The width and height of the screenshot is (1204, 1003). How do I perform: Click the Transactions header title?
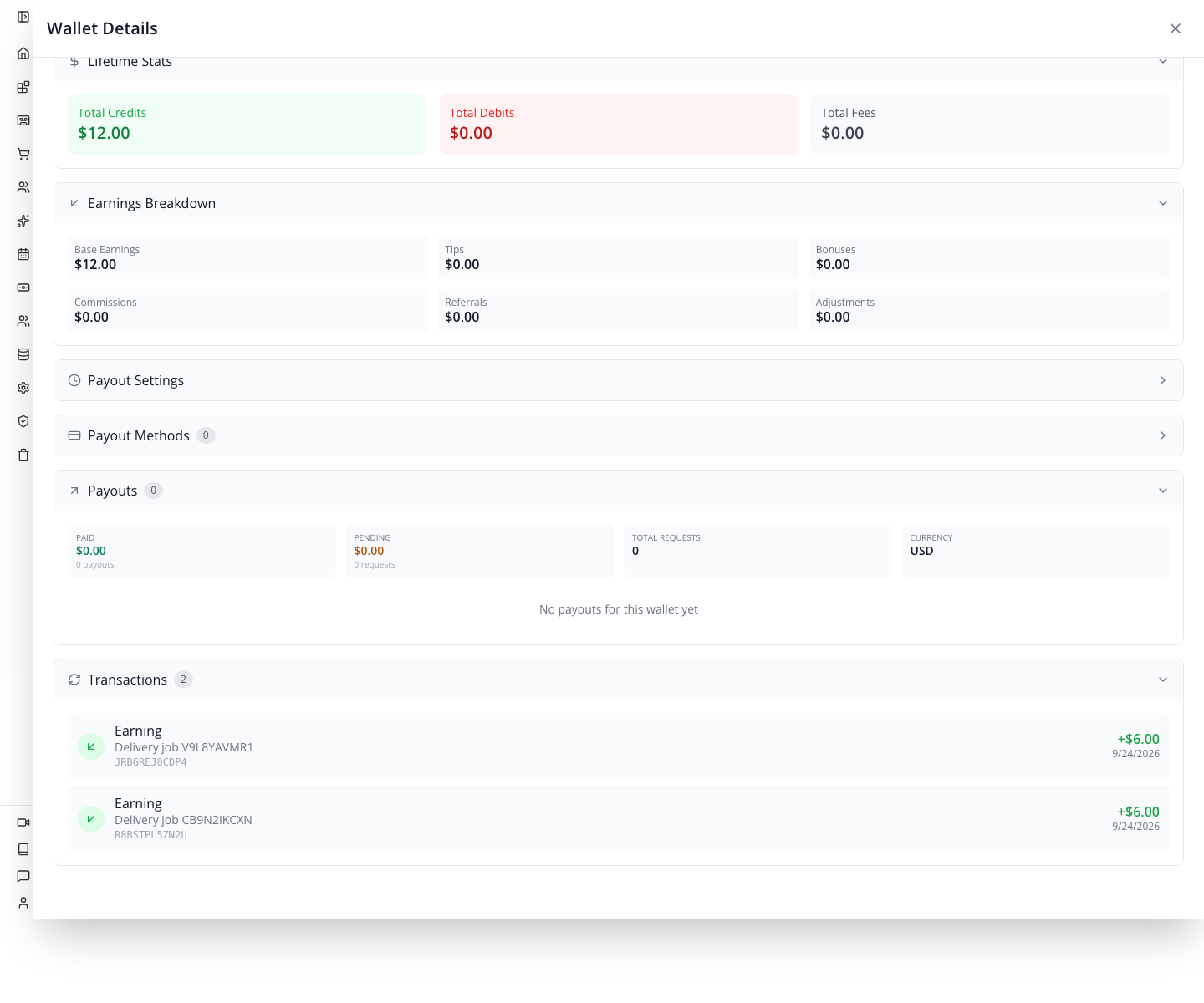coord(127,680)
